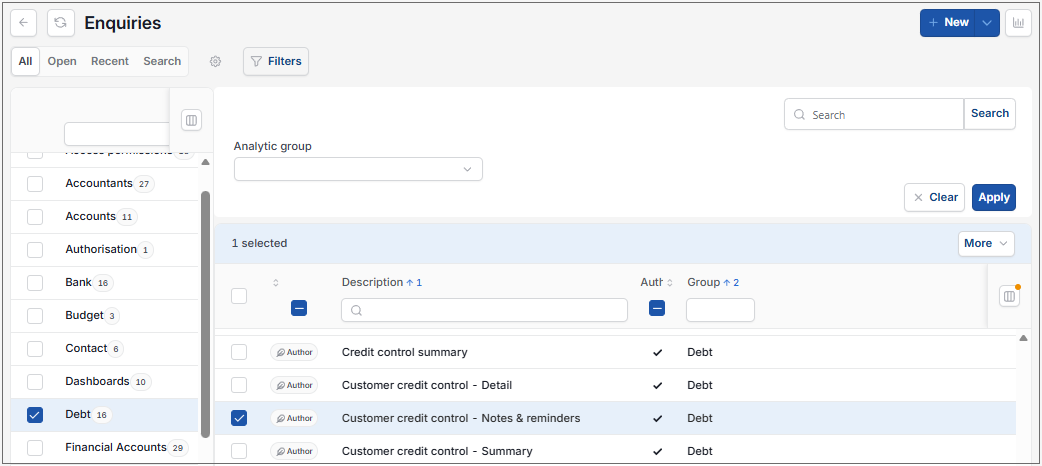The height and width of the screenshot is (466, 1042).
Task: Click the left panel vertical scrollbar
Action: coord(205,312)
